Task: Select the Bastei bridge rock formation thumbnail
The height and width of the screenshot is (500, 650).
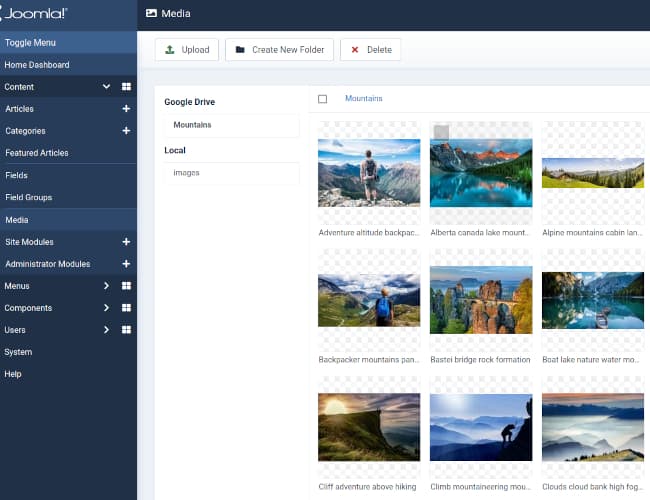Action: (x=480, y=299)
